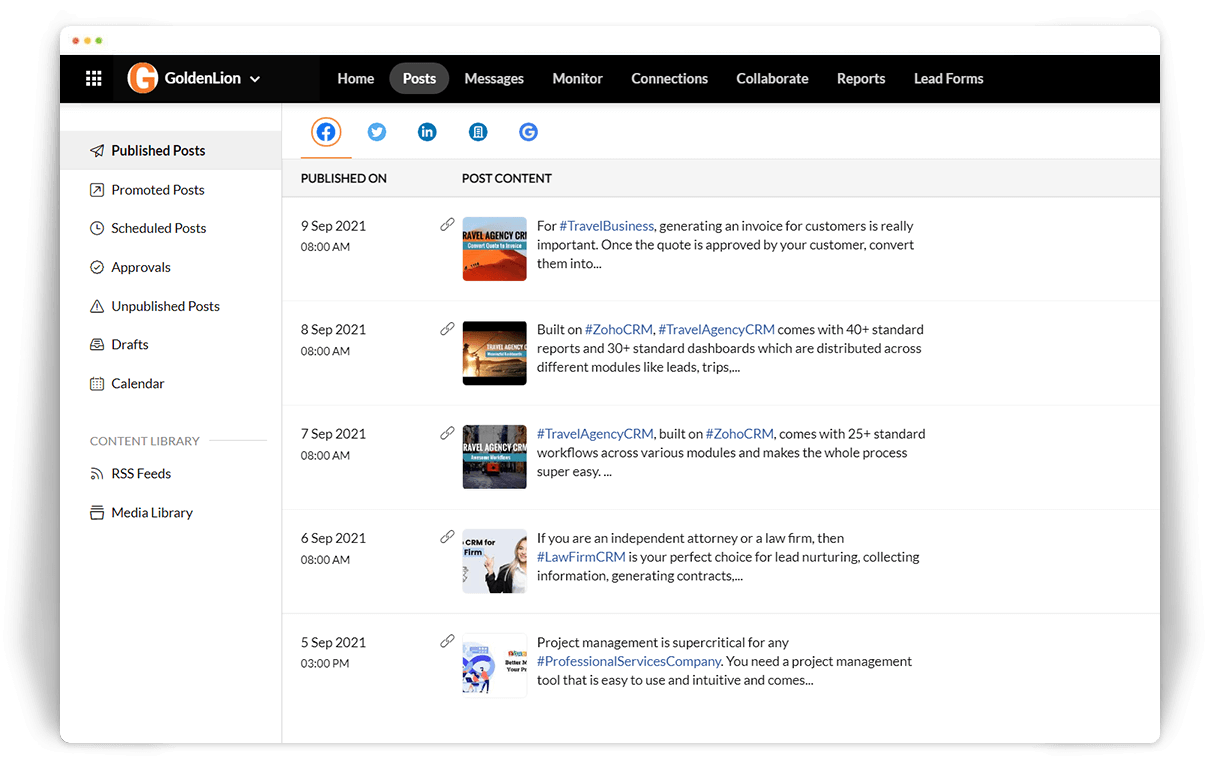Select the LinkedIn company page icon
1208x760 pixels.
[x=478, y=132]
